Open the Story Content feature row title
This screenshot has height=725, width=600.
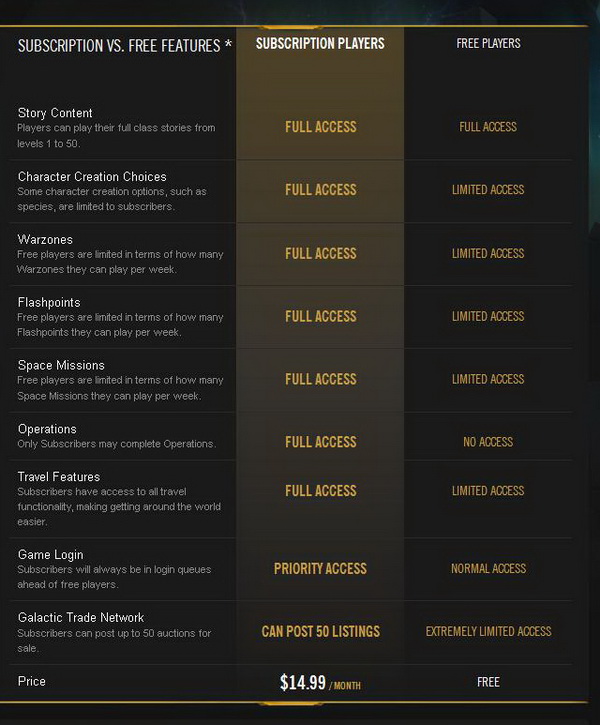(x=55, y=113)
